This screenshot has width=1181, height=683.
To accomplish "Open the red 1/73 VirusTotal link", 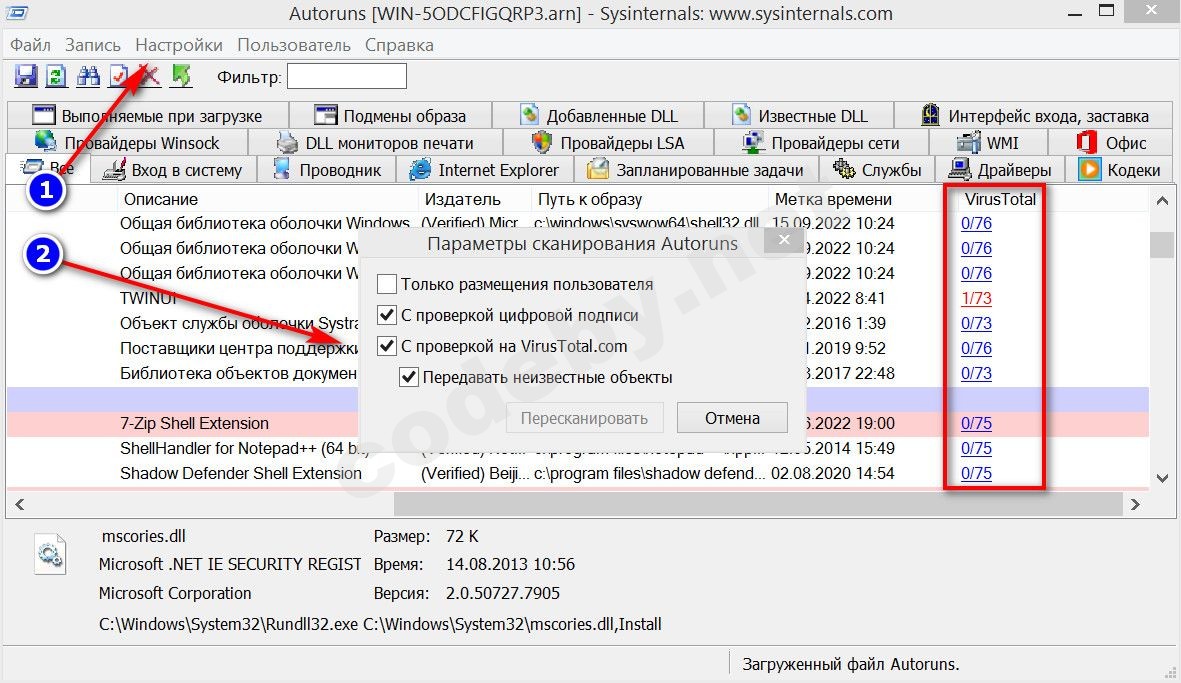I will pyautogui.click(x=976, y=298).
